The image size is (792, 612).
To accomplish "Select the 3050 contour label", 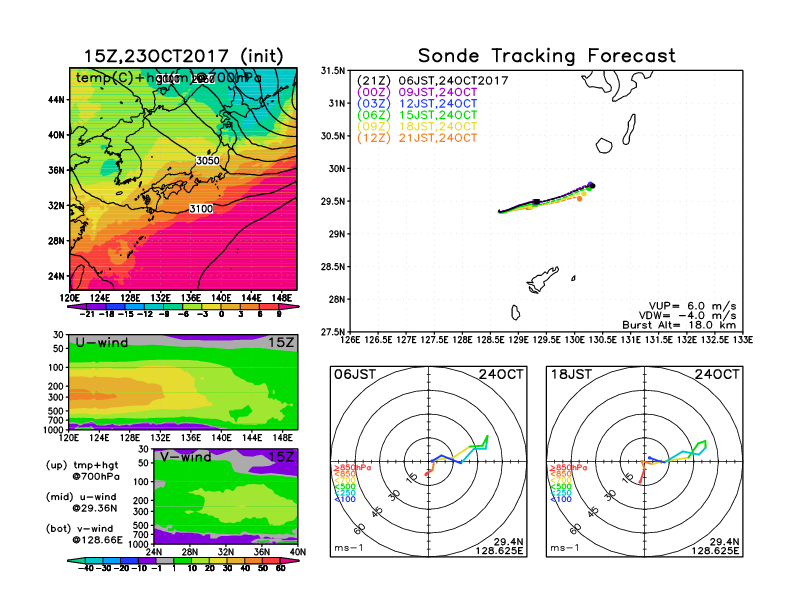I will 208,161.
